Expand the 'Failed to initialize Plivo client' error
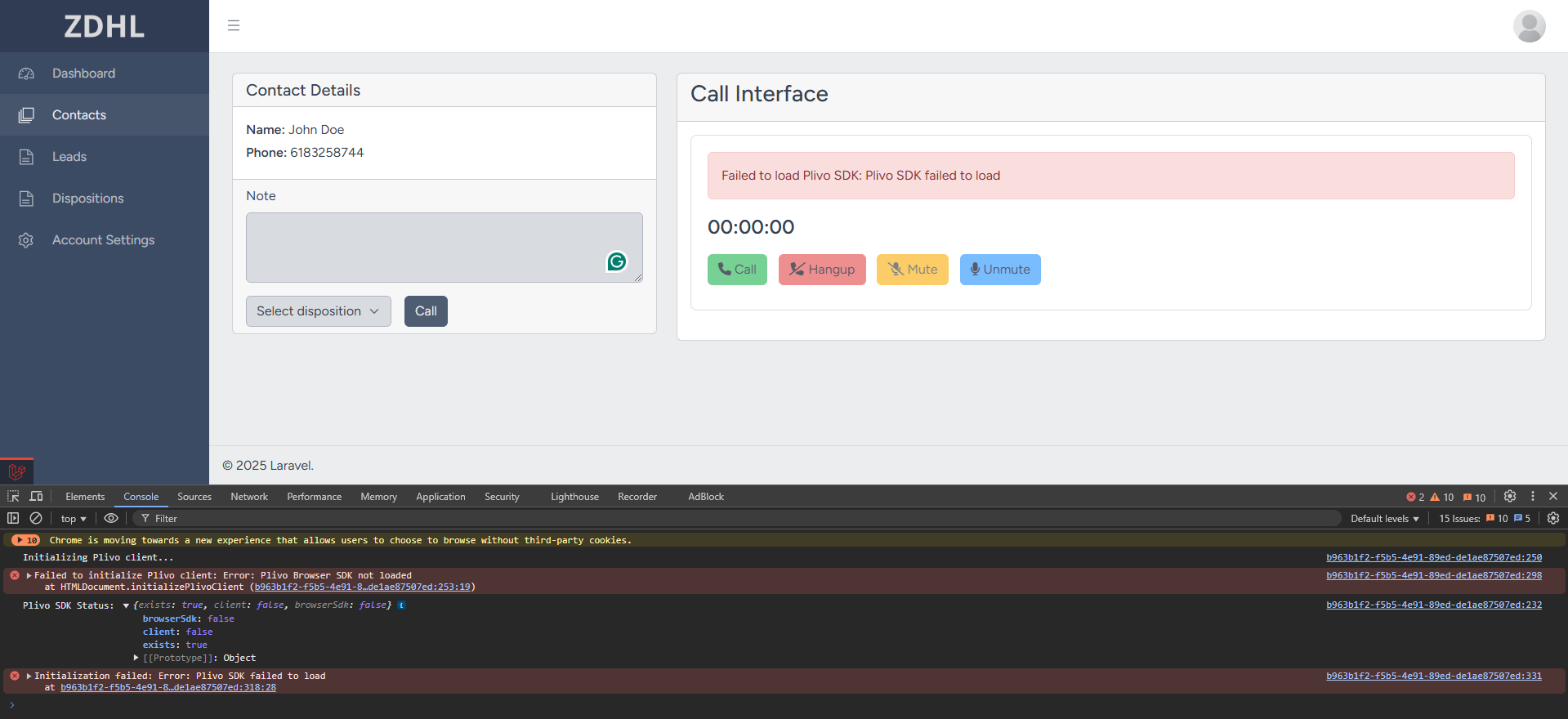The width and height of the screenshot is (1568, 719). click(29, 575)
